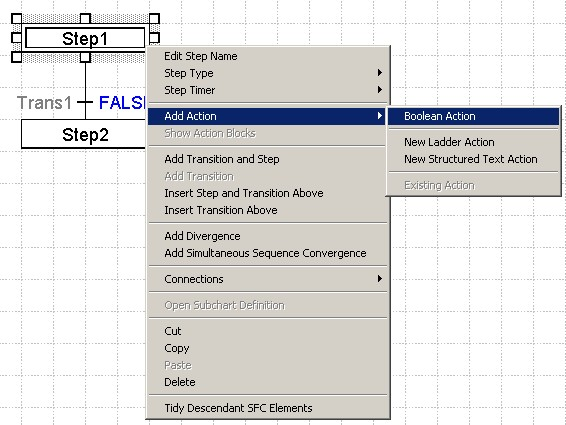Screen dimensions: 566x425
Task: Click the top-left selection handle of Step1
Action: tap(17, 18)
